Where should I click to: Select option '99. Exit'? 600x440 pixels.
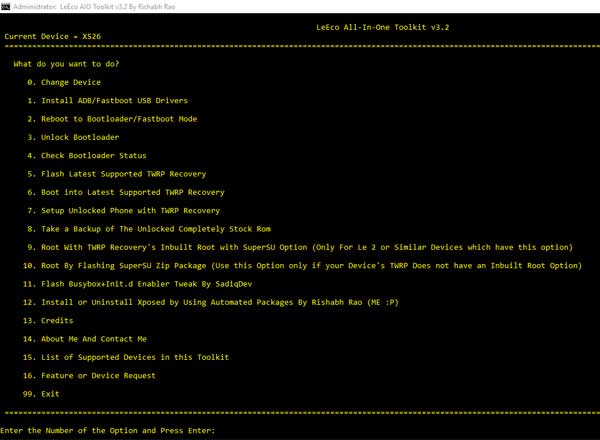coord(41,394)
